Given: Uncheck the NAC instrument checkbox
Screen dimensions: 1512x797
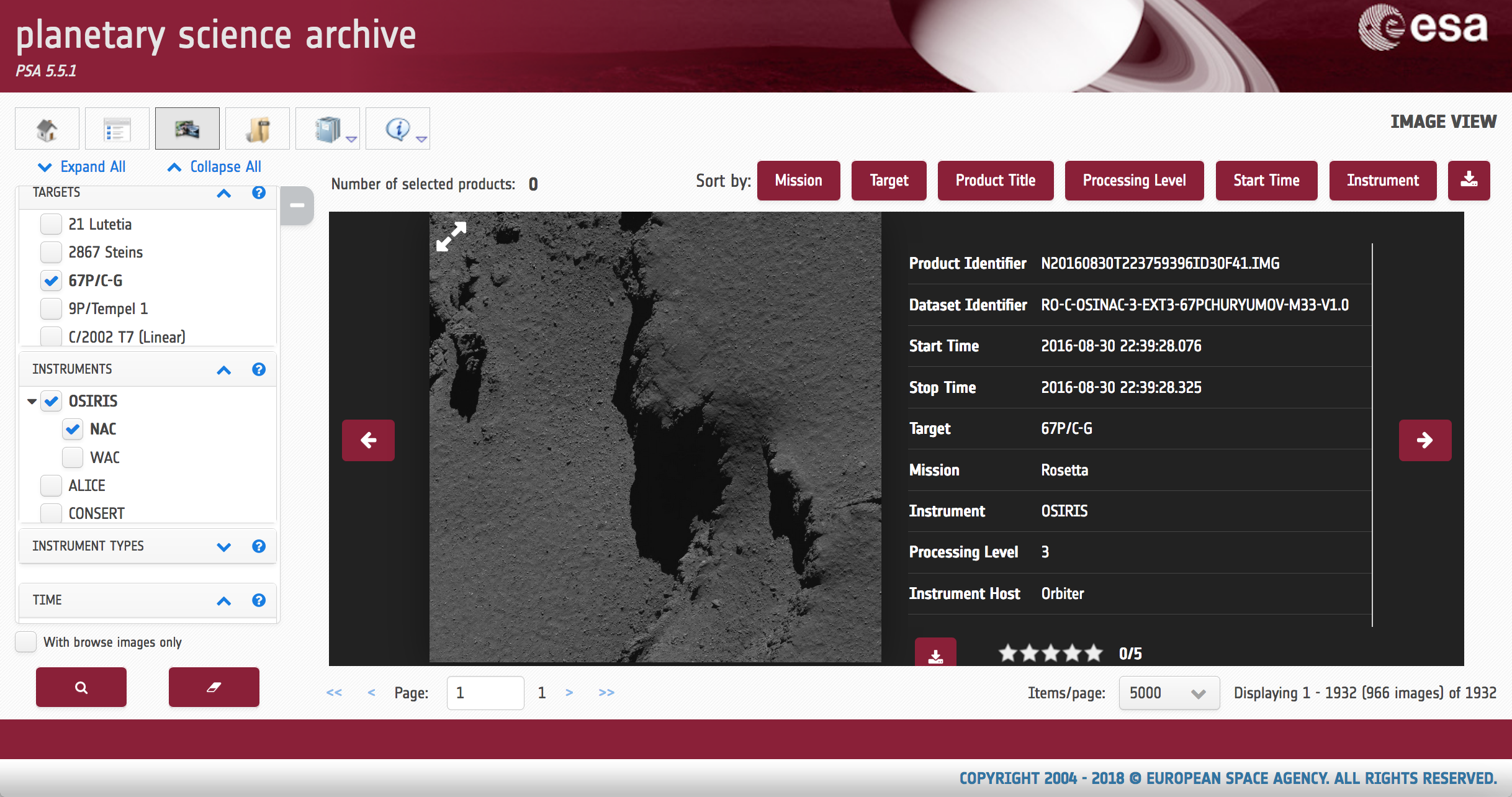Looking at the screenshot, I should [x=73, y=429].
